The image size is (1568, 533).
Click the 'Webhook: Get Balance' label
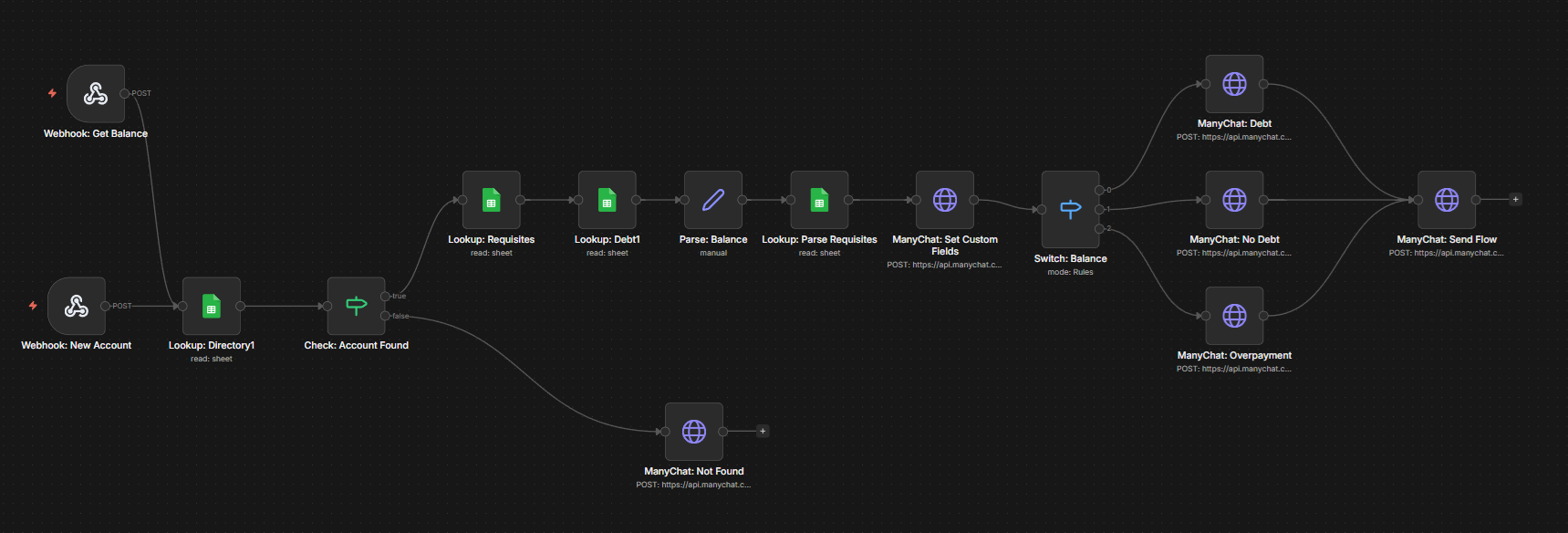96,133
